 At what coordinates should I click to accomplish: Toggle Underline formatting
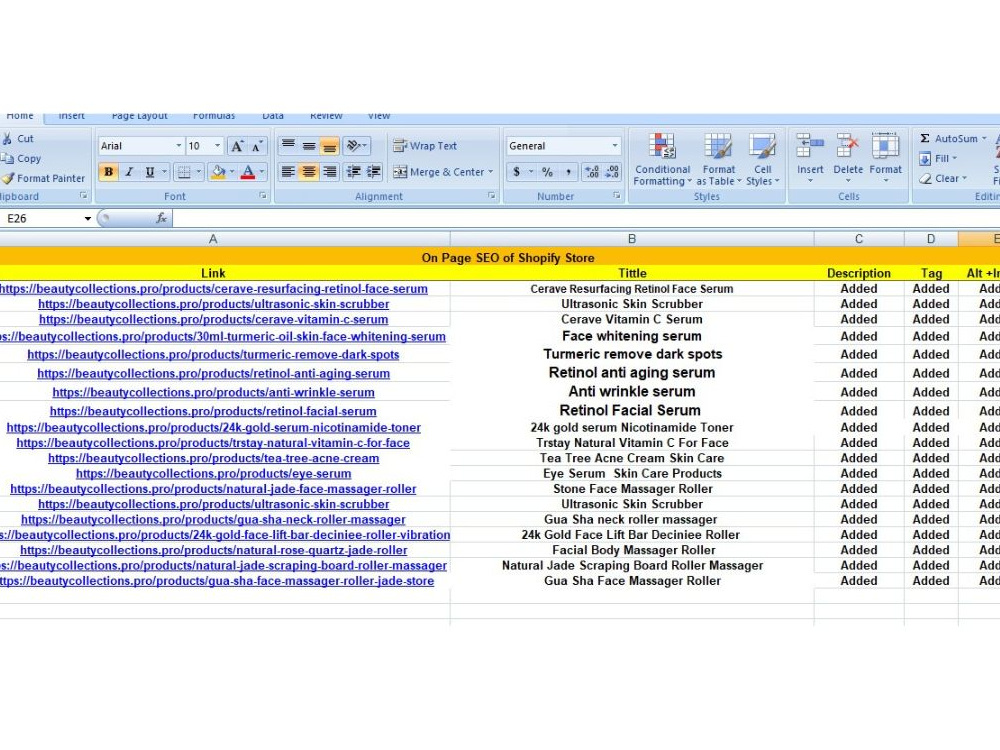pyautogui.click(x=150, y=172)
